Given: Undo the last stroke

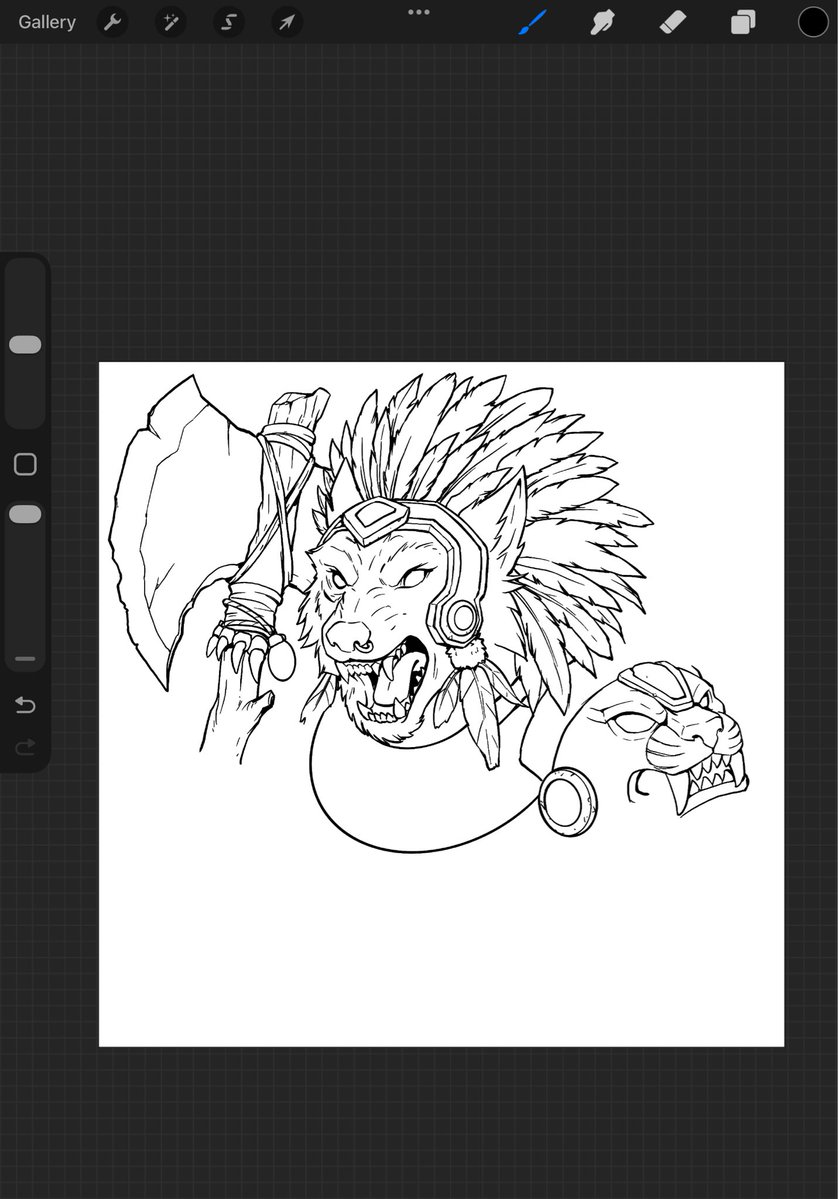Looking at the screenshot, I should [x=25, y=704].
